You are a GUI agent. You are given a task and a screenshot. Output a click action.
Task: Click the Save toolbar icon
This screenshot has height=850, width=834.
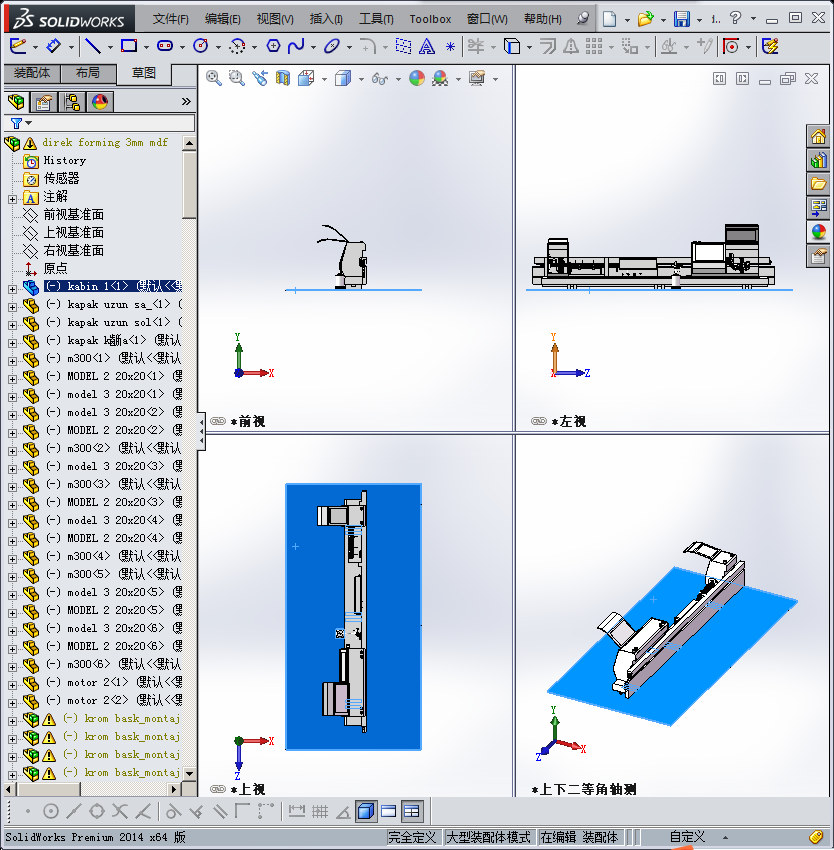click(682, 19)
